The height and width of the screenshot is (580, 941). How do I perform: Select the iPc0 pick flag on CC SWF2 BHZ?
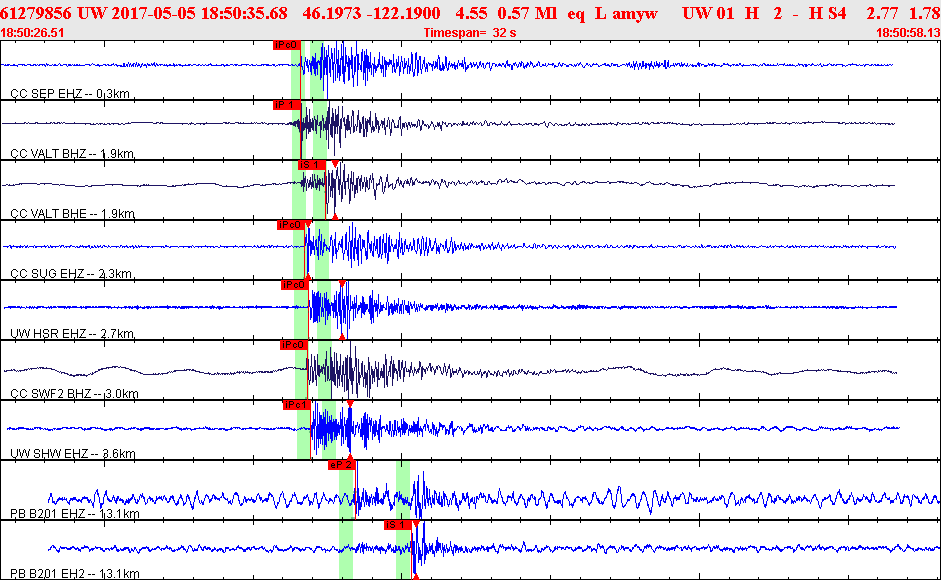click(x=294, y=345)
